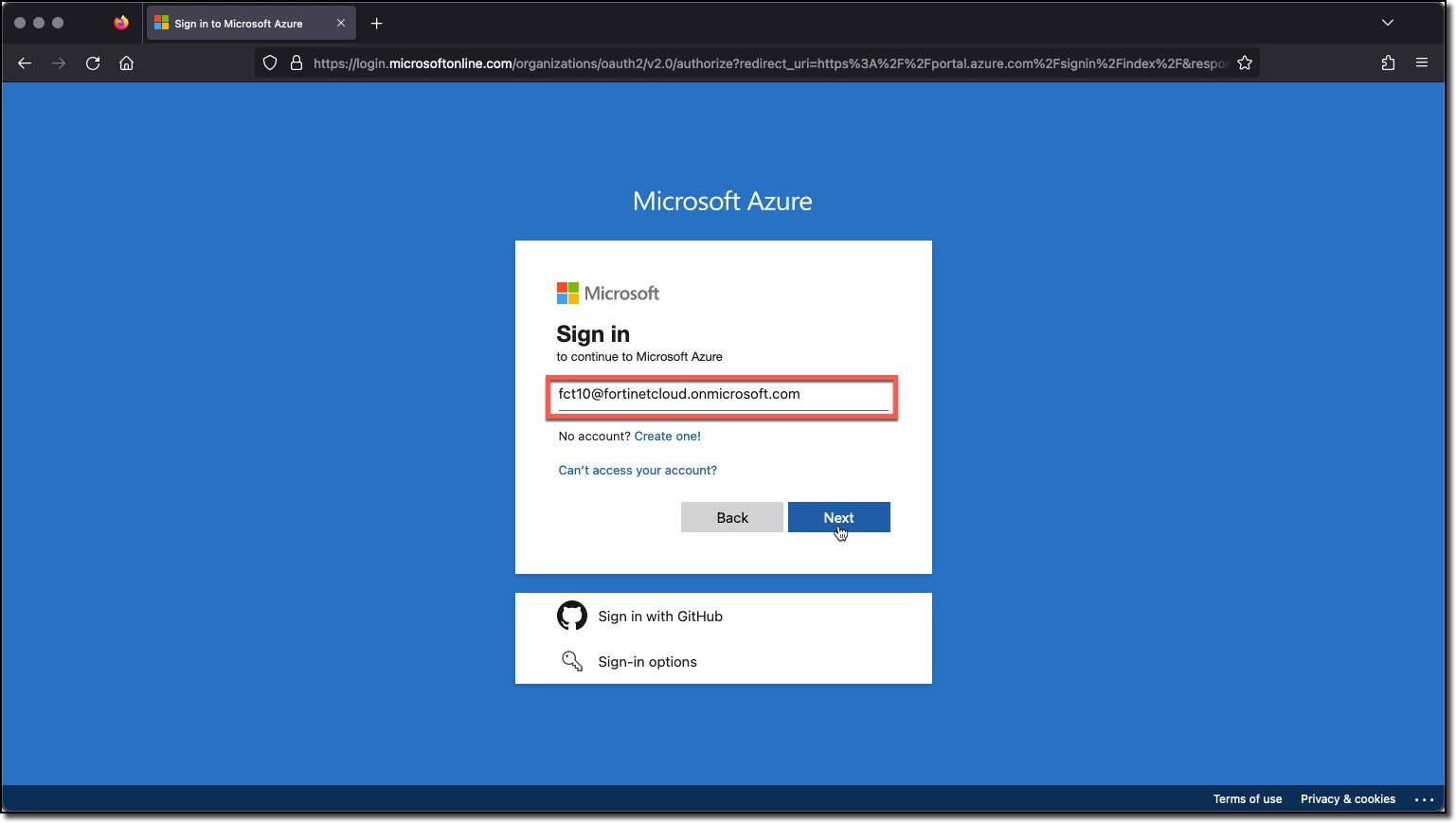
Task: Select the Sign in to Microsoft Azure tab
Action: pyautogui.click(x=251, y=24)
